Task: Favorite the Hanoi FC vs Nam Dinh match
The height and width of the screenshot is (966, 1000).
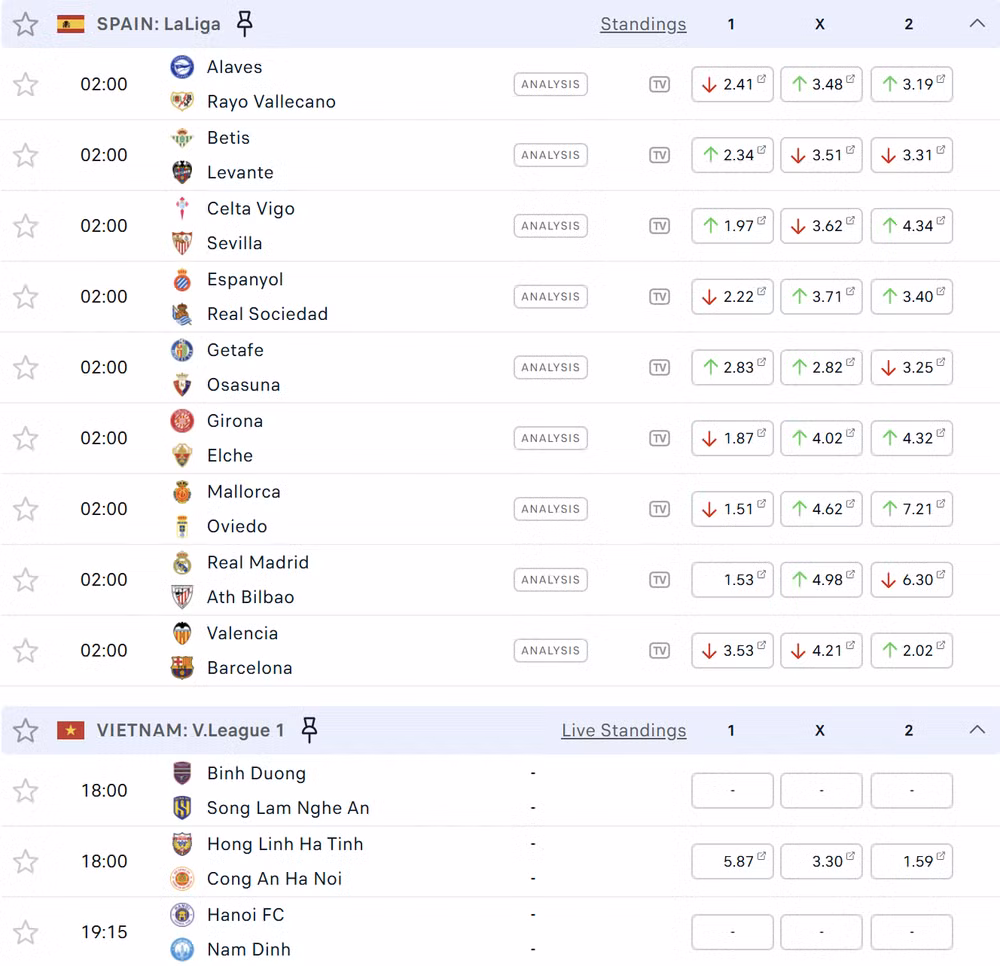Action: click(x=26, y=932)
